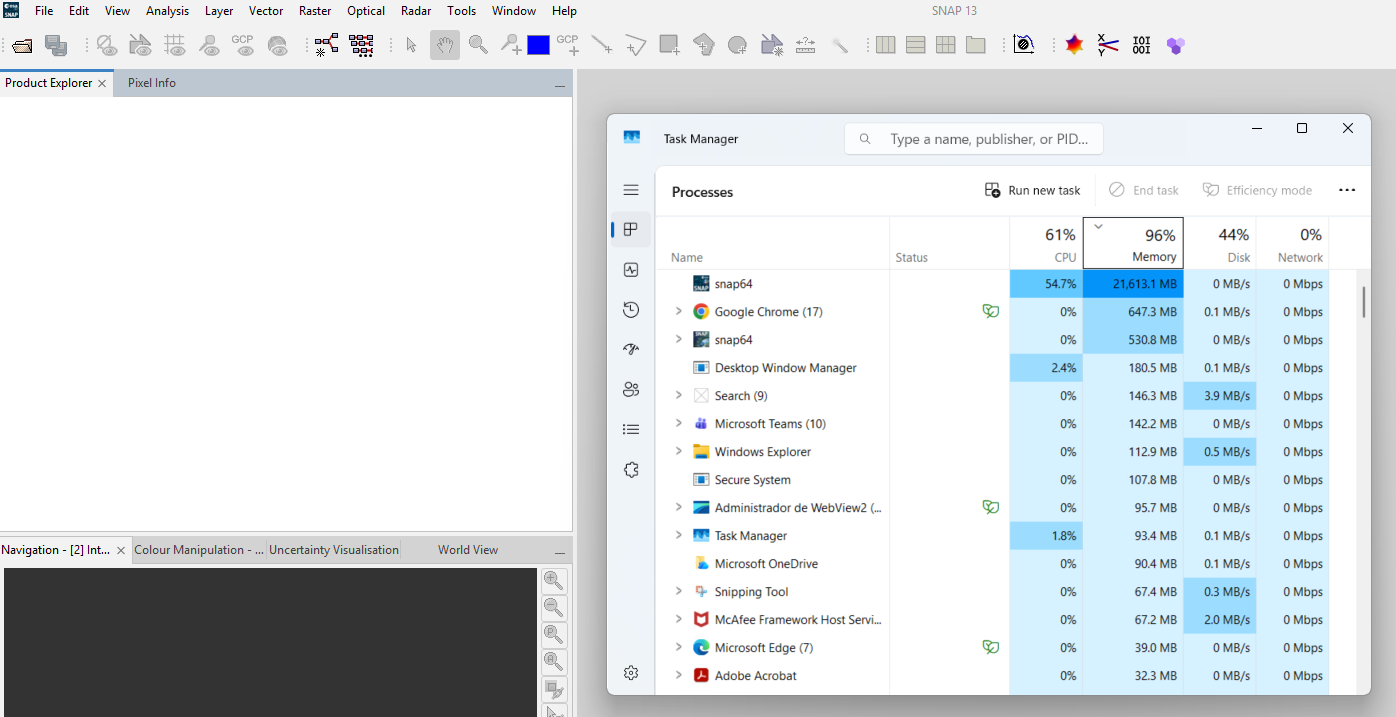Switch to the World View tab
Screen dimensions: 1396x717
tap(467, 550)
